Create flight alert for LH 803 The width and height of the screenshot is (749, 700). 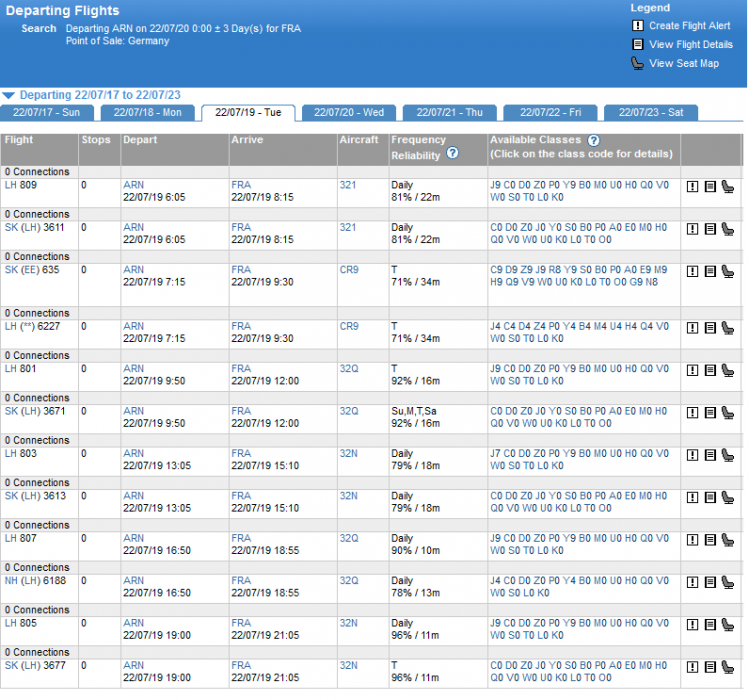click(693, 455)
